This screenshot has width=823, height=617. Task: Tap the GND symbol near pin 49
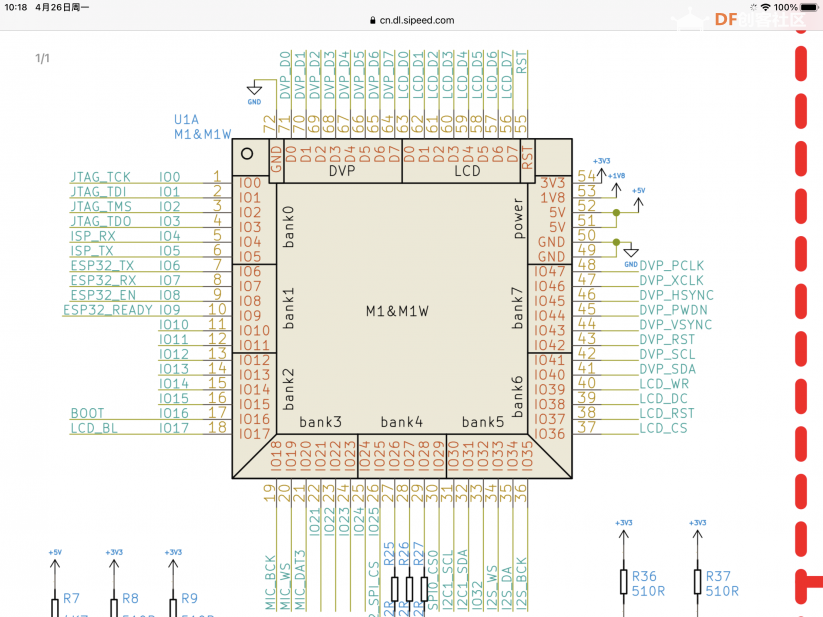631,256
